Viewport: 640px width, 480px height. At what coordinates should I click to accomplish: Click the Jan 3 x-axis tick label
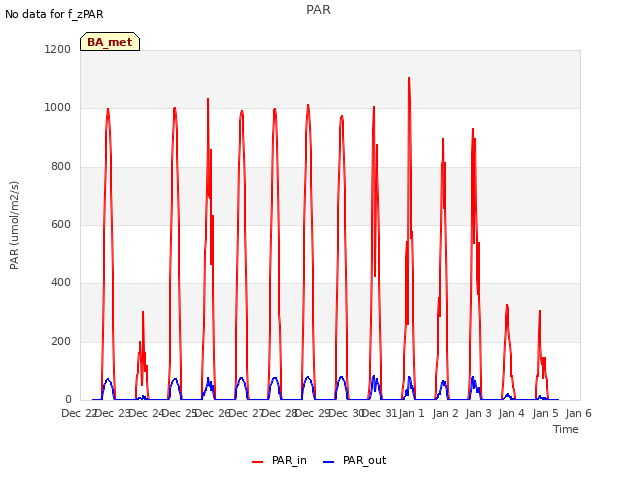(x=478, y=413)
